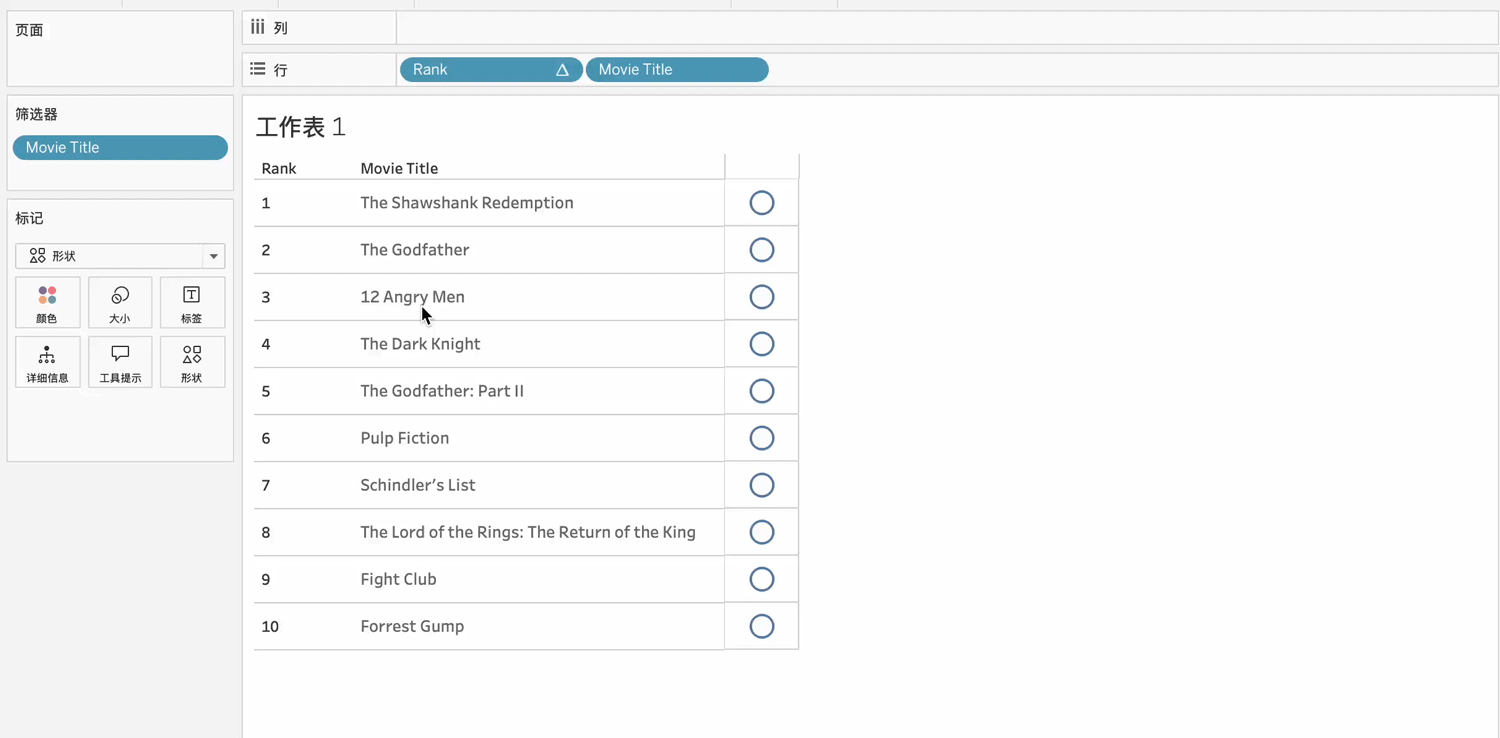Select circle mark for 12 Angry Men

point(762,297)
